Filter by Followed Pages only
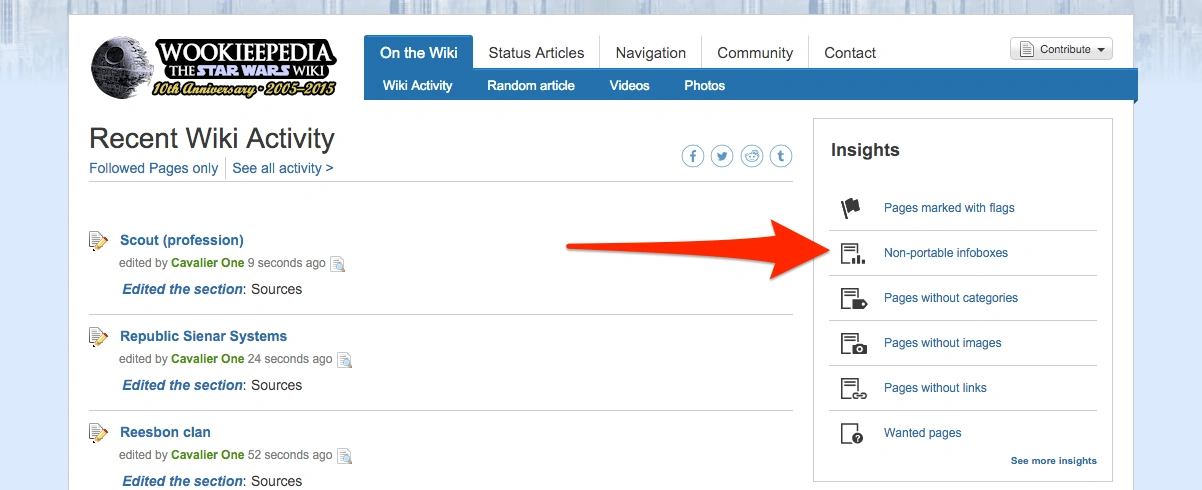The image size is (1202, 490). (x=153, y=168)
